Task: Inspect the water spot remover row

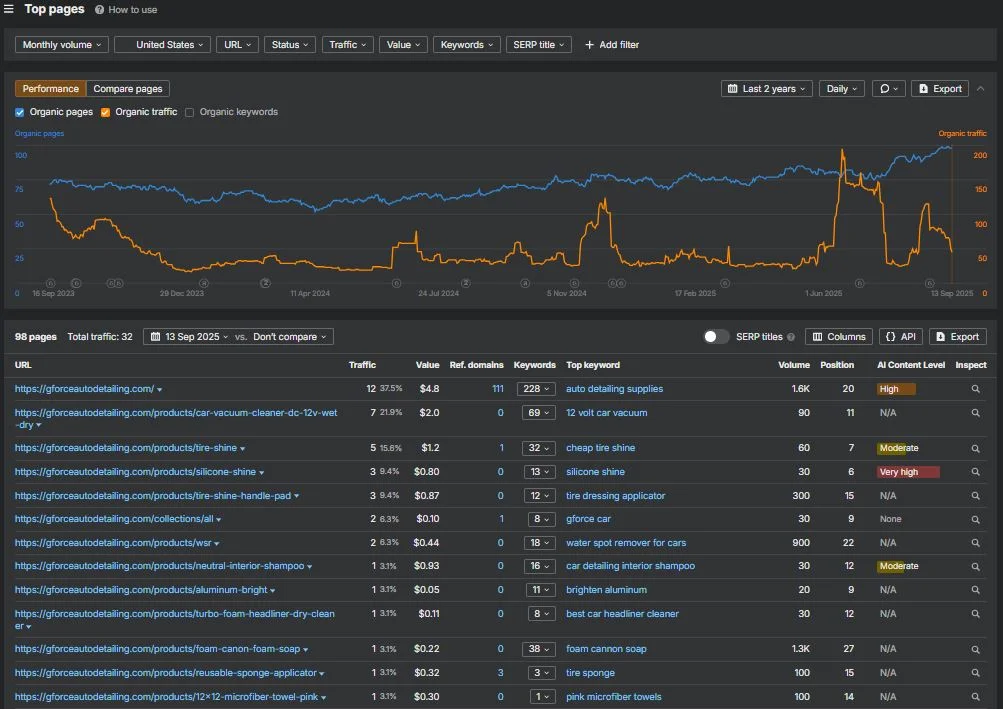Action: 975,543
